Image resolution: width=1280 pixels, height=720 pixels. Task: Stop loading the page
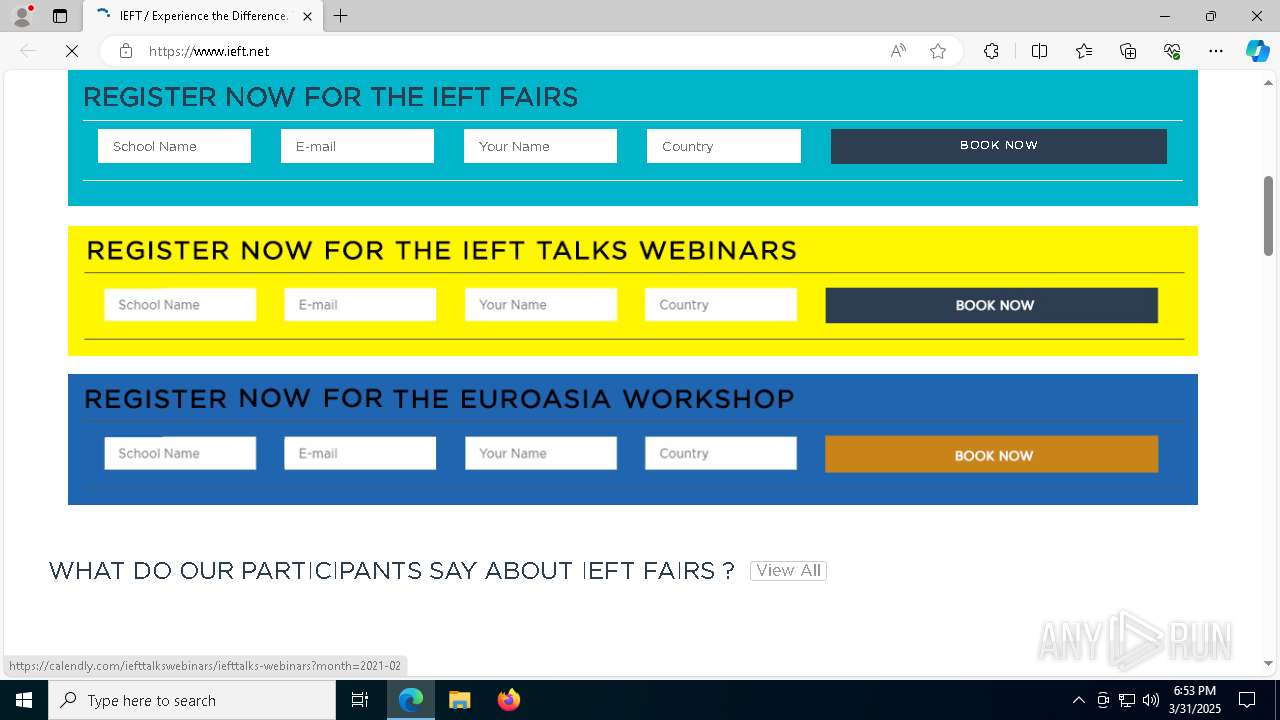(x=71, y=51)
